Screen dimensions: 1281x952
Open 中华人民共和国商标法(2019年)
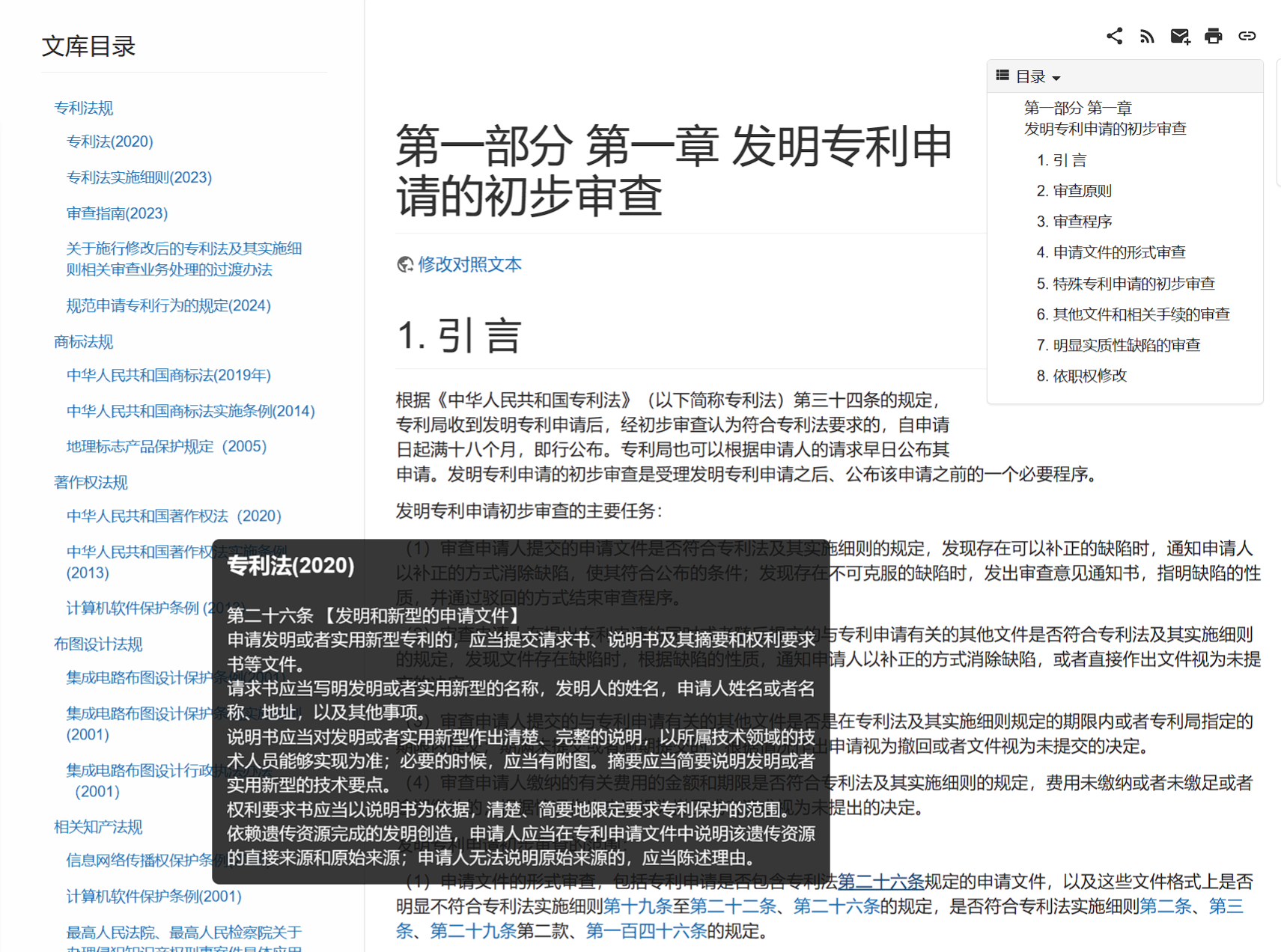click(168, 375)
